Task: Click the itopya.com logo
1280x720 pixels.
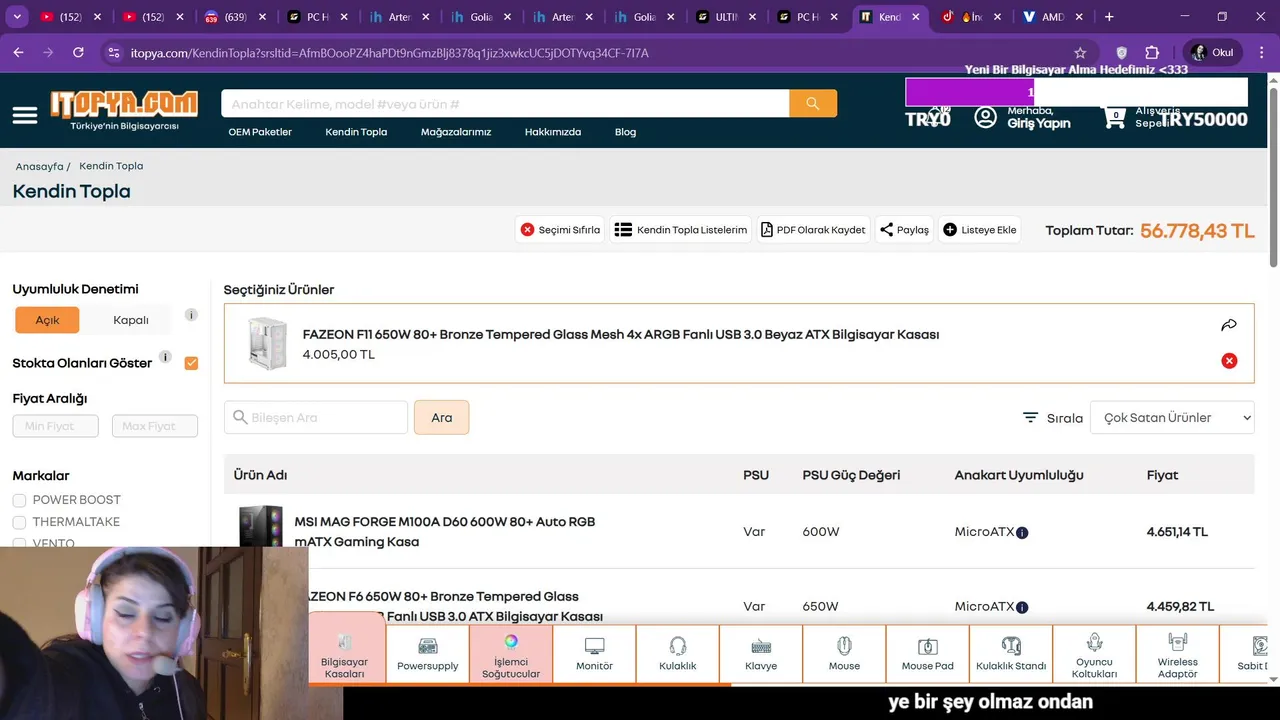Action: point(124,110)
